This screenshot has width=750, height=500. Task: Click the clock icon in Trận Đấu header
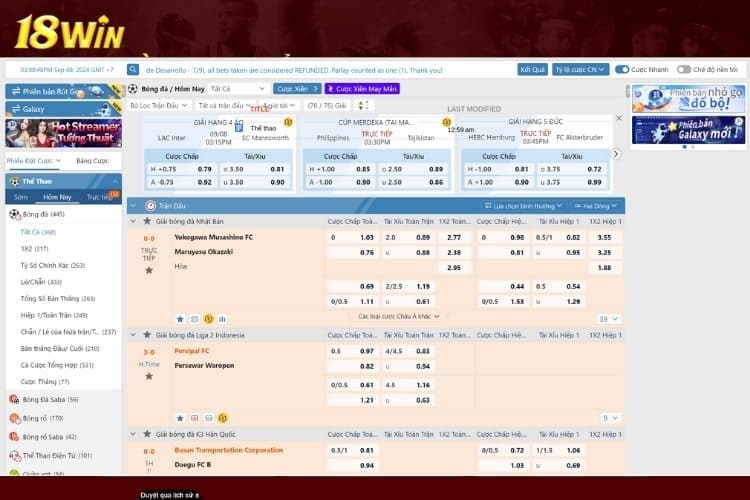151,206
